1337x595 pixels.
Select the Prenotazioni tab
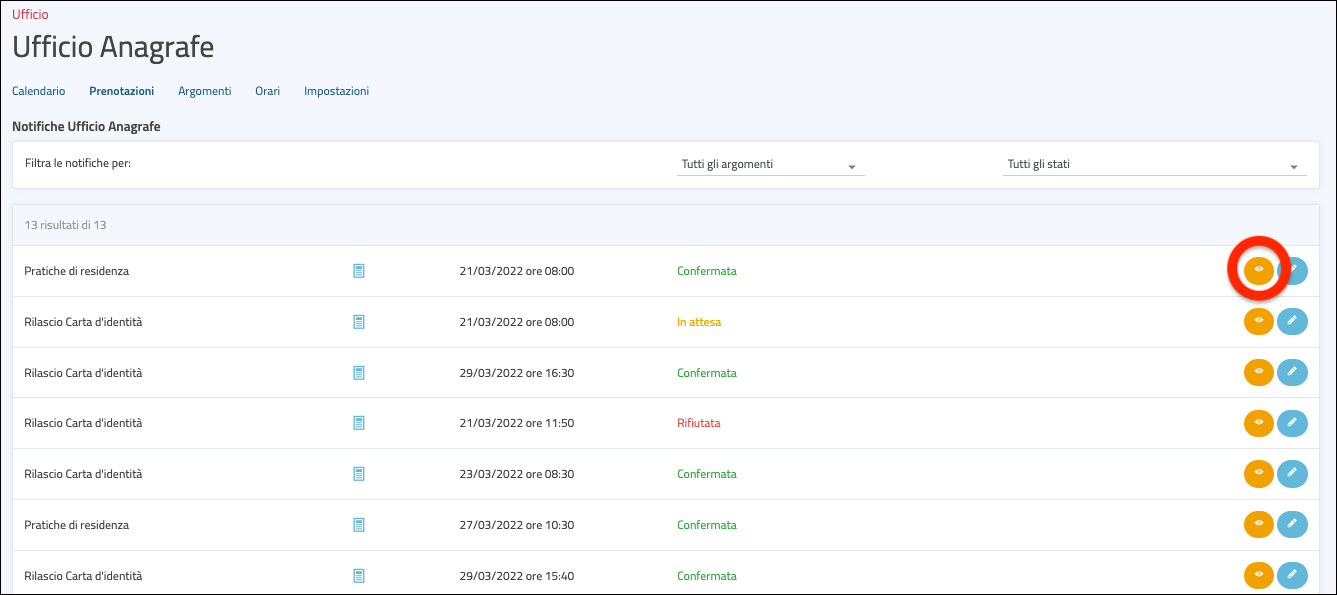(121, 91)
